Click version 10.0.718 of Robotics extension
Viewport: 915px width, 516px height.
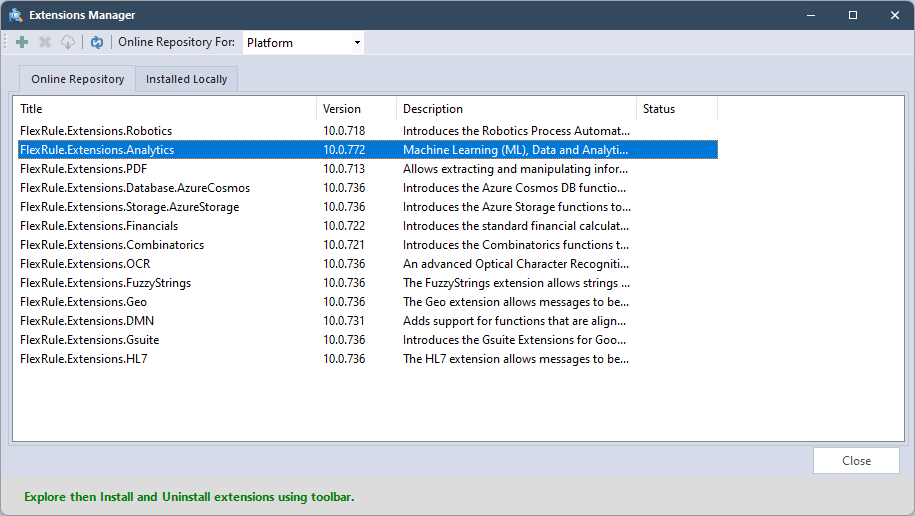(344, 131)
